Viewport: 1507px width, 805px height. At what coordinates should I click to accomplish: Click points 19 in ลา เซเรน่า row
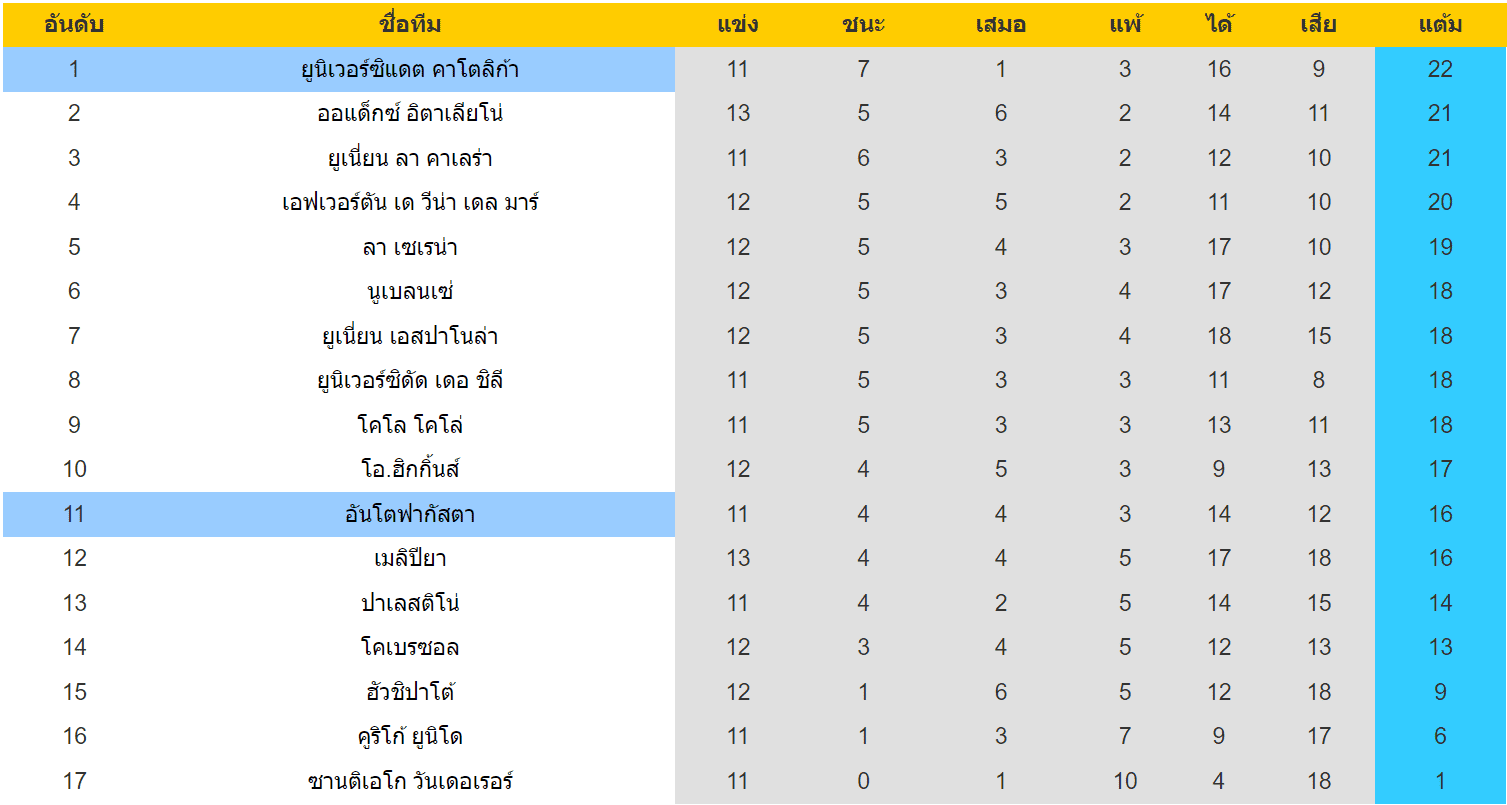click(x=1440, y=247)
